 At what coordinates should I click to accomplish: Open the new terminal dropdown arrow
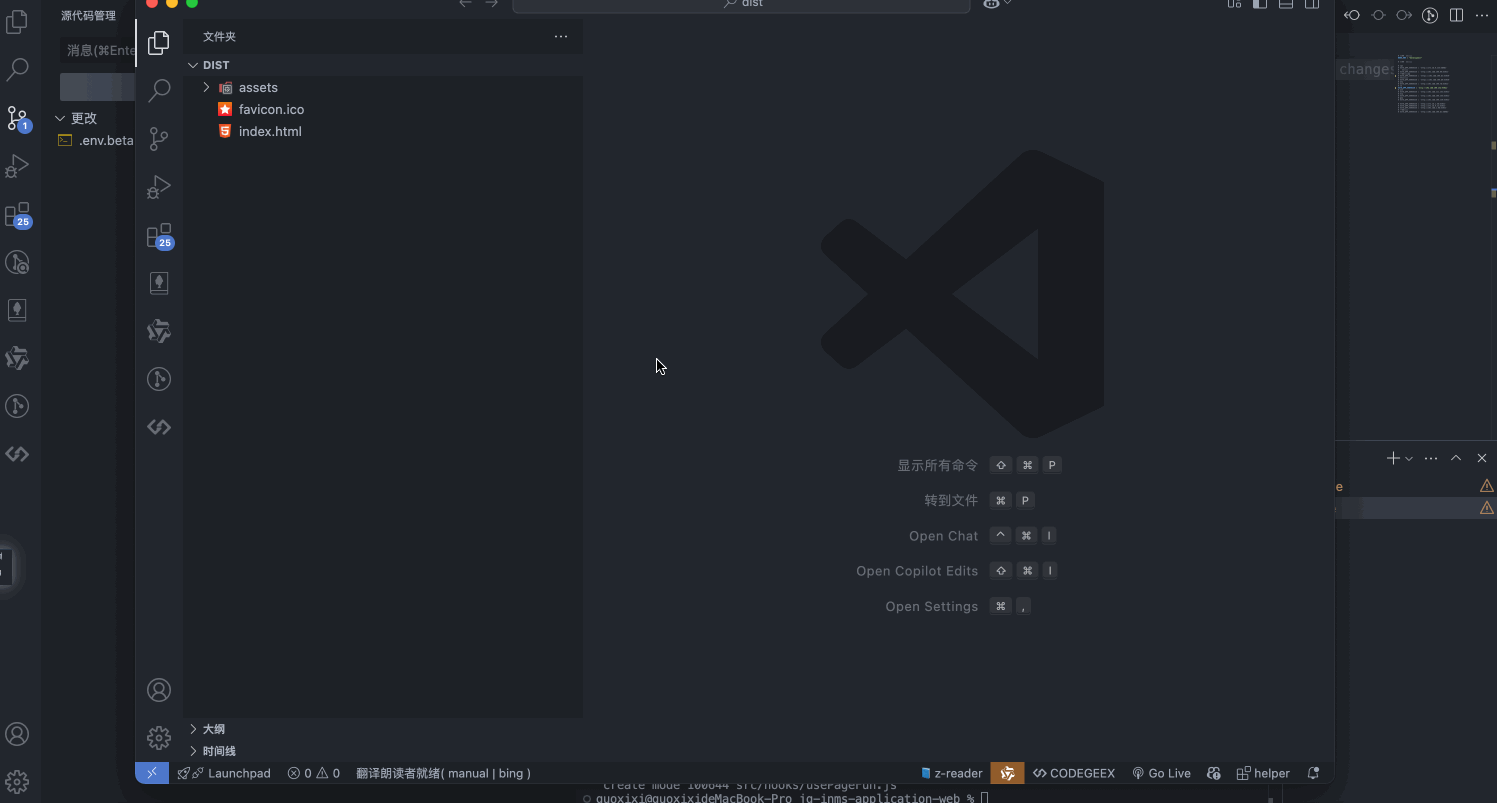click(1409, 458)
